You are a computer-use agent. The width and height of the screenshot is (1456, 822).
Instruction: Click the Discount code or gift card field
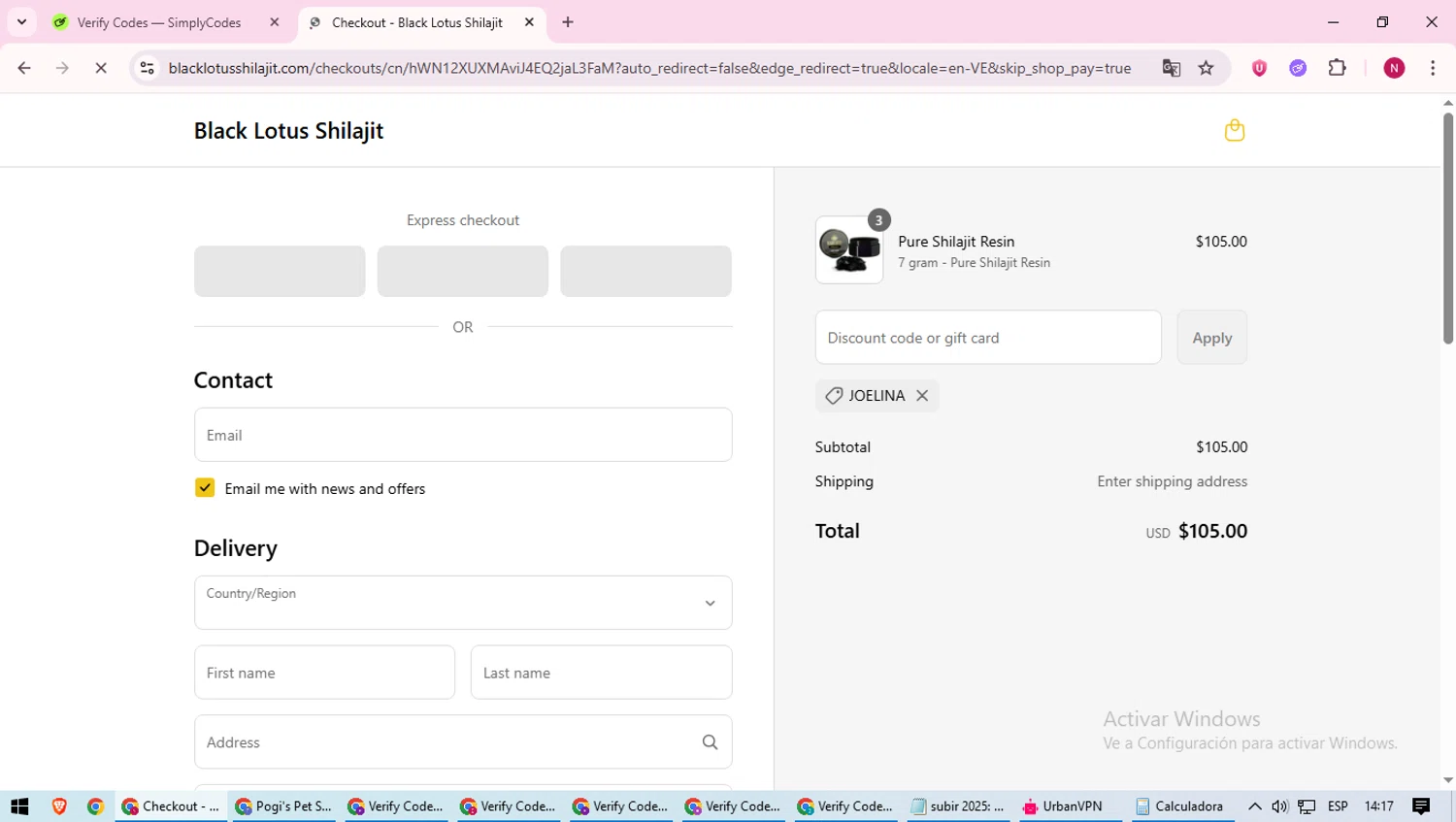pos(988,338)
